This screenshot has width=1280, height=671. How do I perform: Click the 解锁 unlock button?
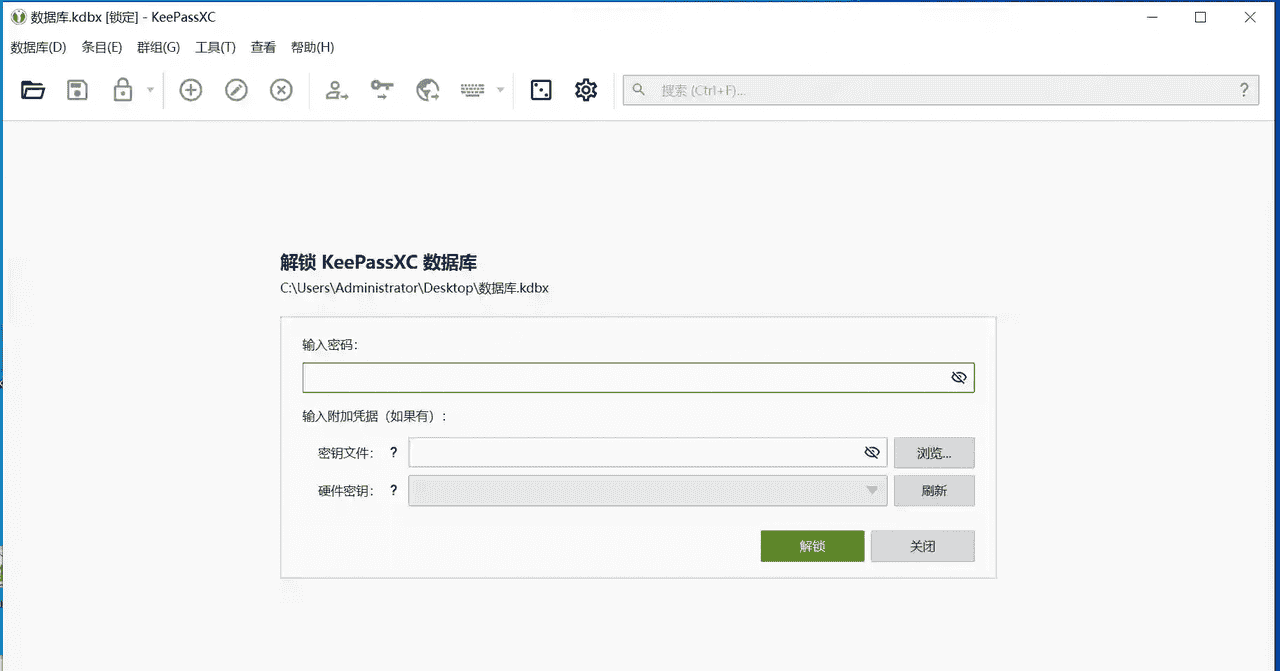812,546
